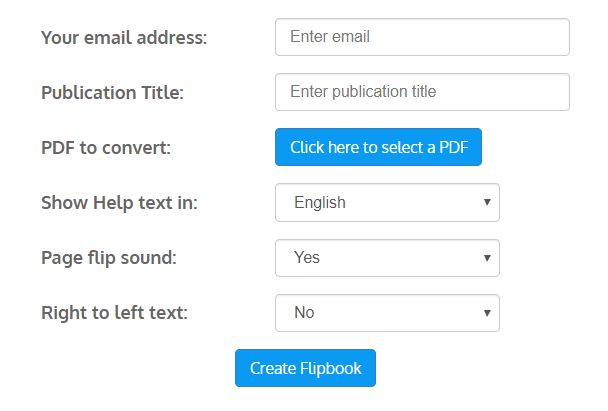608x411 pixels.
Task: Click the 'Page flip sound:' label
Action: tap(108, 257)
